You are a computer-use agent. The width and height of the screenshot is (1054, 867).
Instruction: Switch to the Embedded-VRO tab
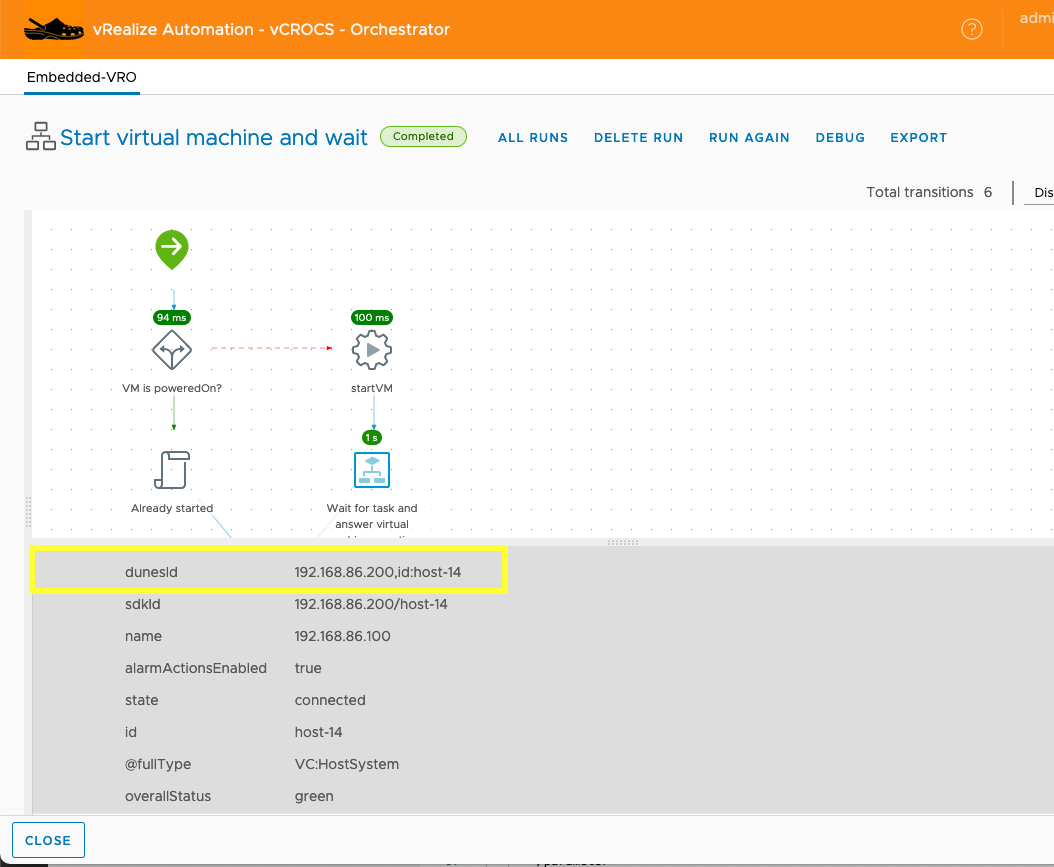83,77
